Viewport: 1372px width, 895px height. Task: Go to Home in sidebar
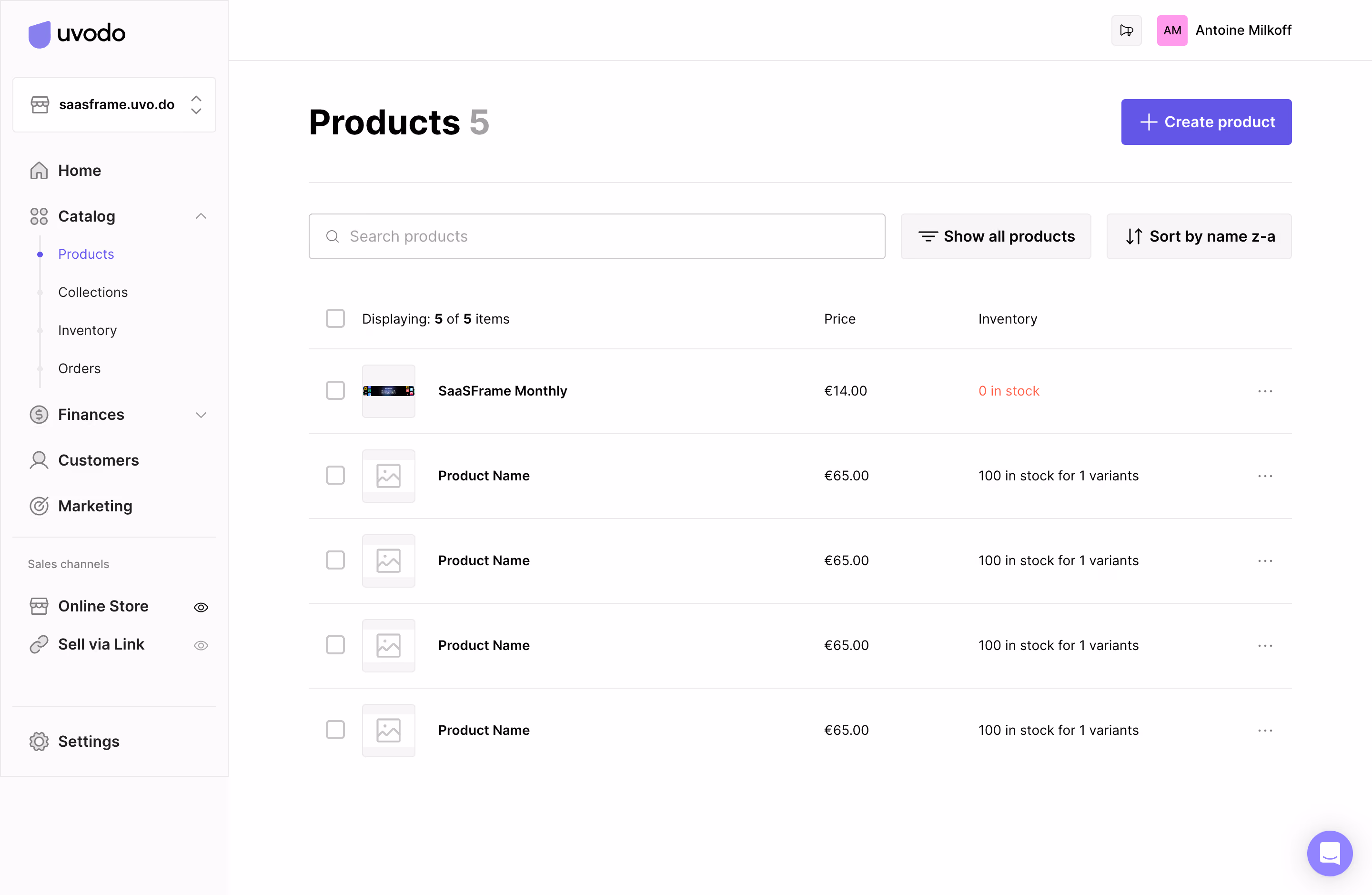click(80, 170)
